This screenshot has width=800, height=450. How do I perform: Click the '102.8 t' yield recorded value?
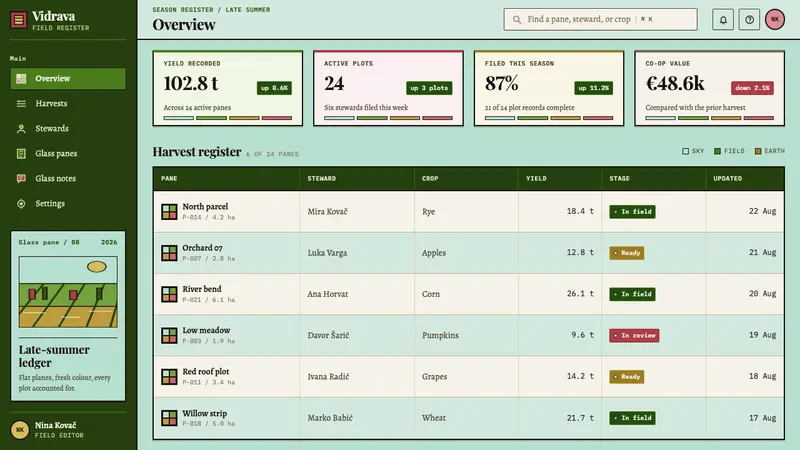tap(191, 83)
